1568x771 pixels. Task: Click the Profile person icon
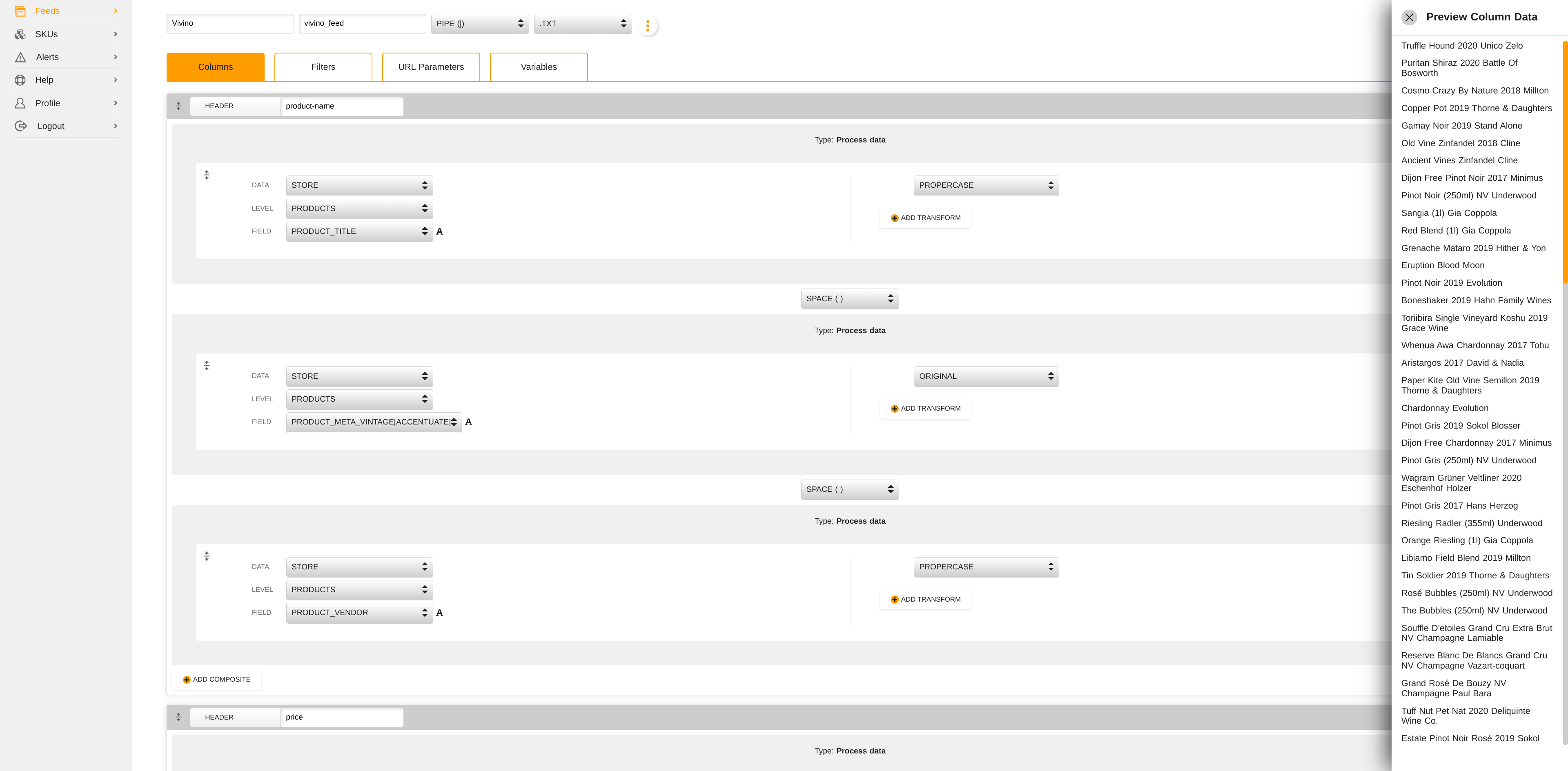tap(20, 103)
